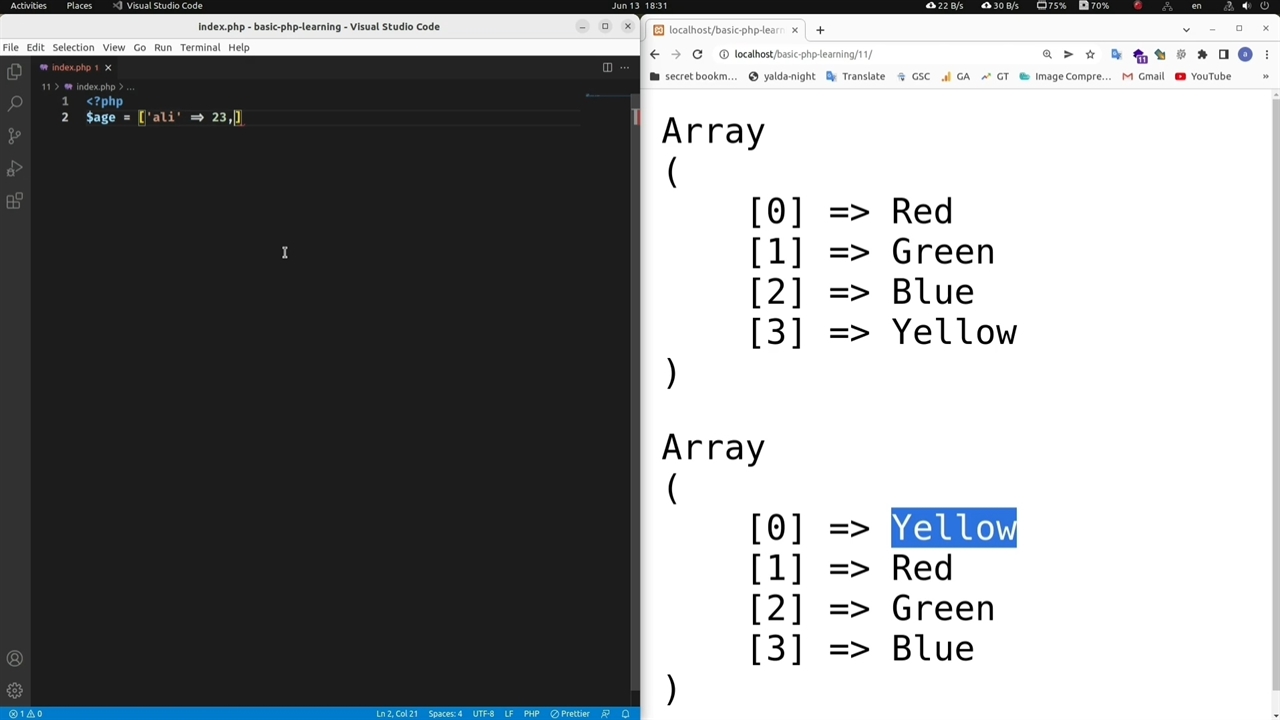1280x720 pixels.
Task: Toggle notifications bell in status bar
Action: click(626, 713)
